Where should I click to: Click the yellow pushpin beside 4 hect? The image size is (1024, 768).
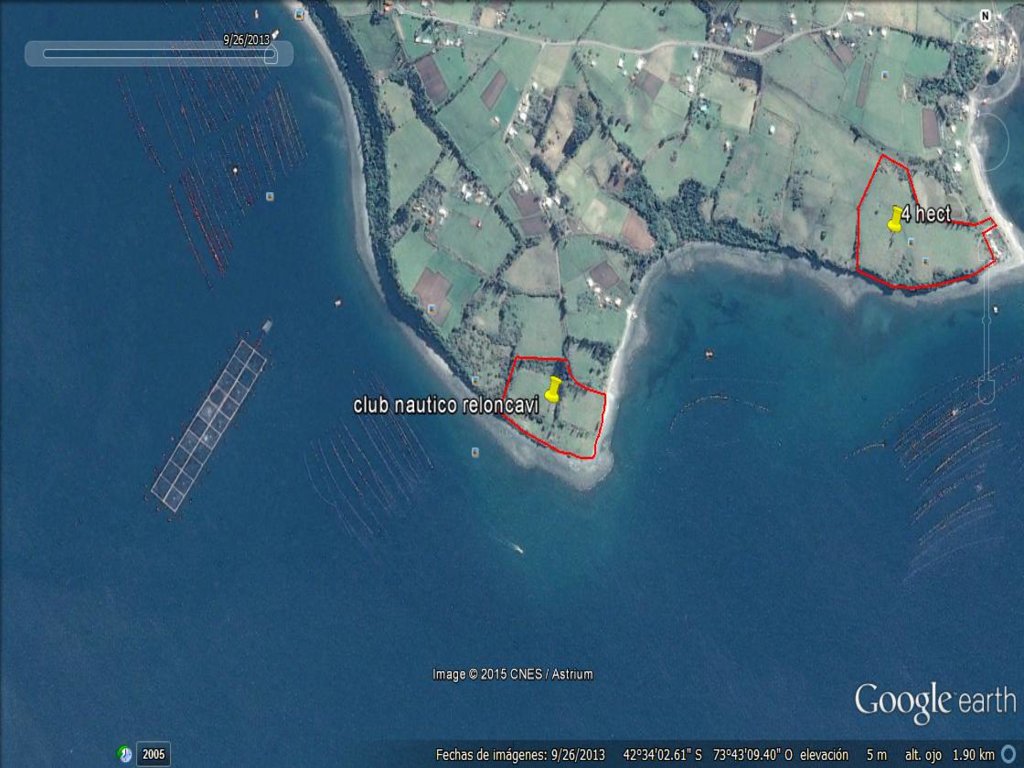pyautogui.click(x=894, y=219)
